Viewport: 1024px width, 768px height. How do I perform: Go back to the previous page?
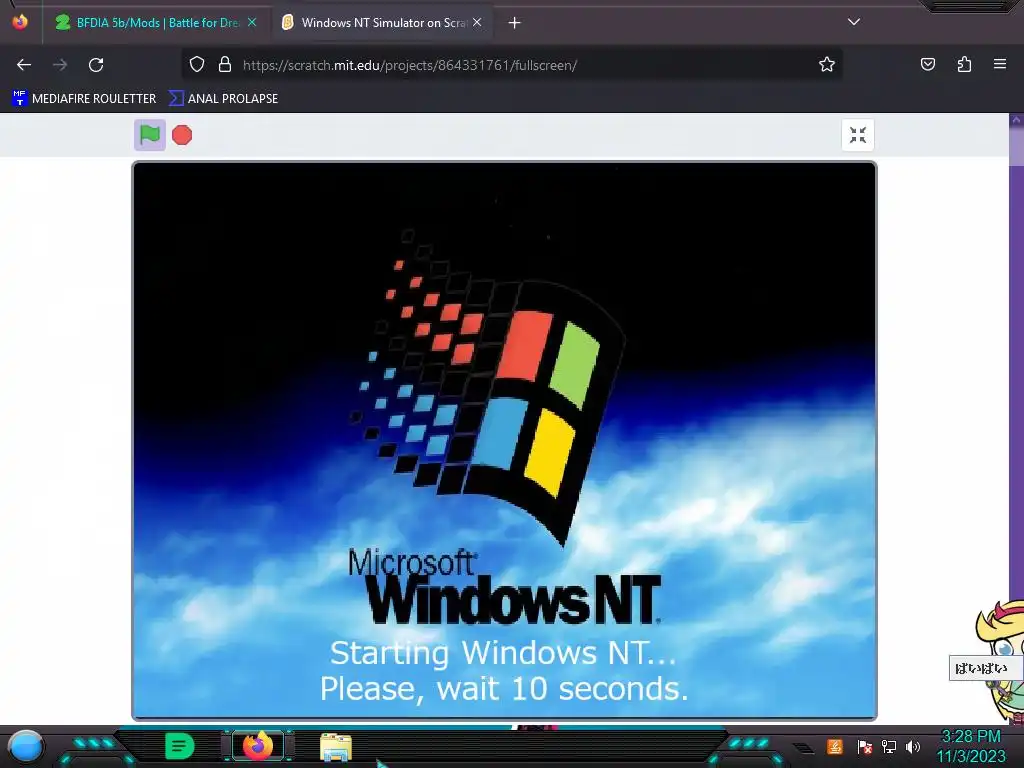pyautogui.click(x=24, y=65)
